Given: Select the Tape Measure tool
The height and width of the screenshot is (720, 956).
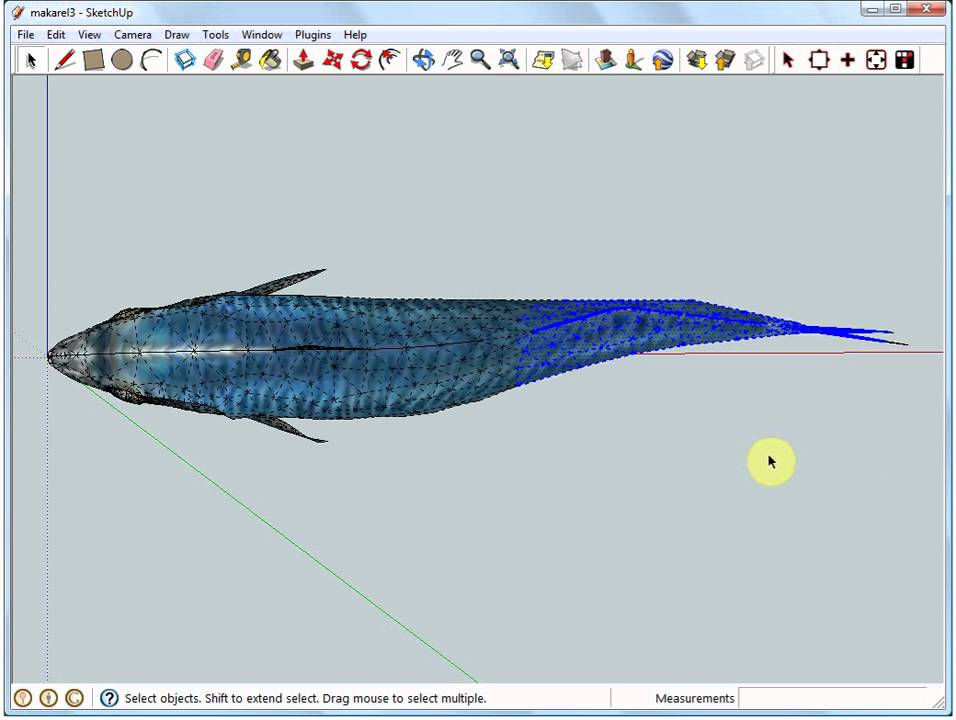Looking at the screenshot, I should coord(242,60).
